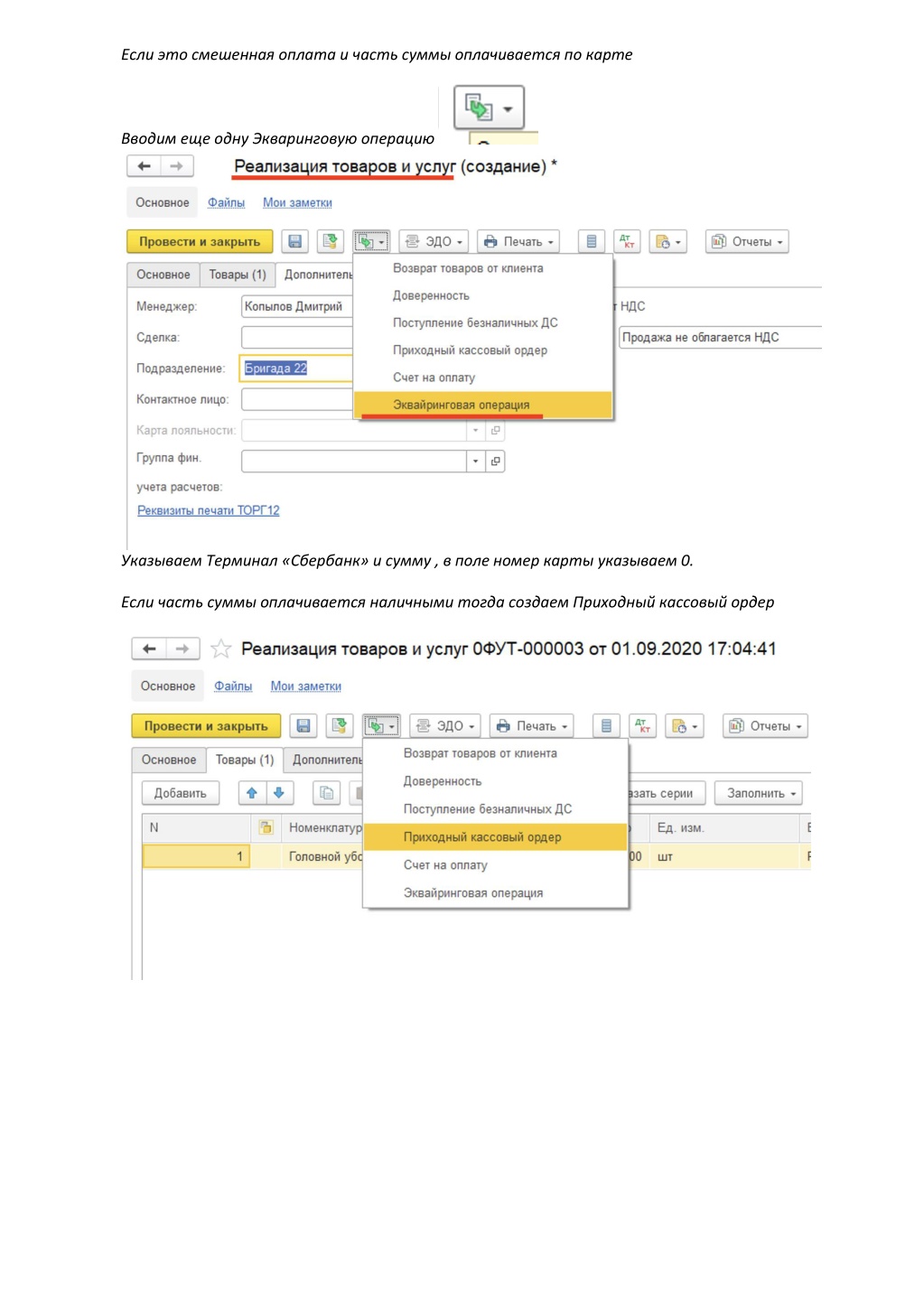Click the post document icon in the ОФУТ-000003 document

[341, 726]
